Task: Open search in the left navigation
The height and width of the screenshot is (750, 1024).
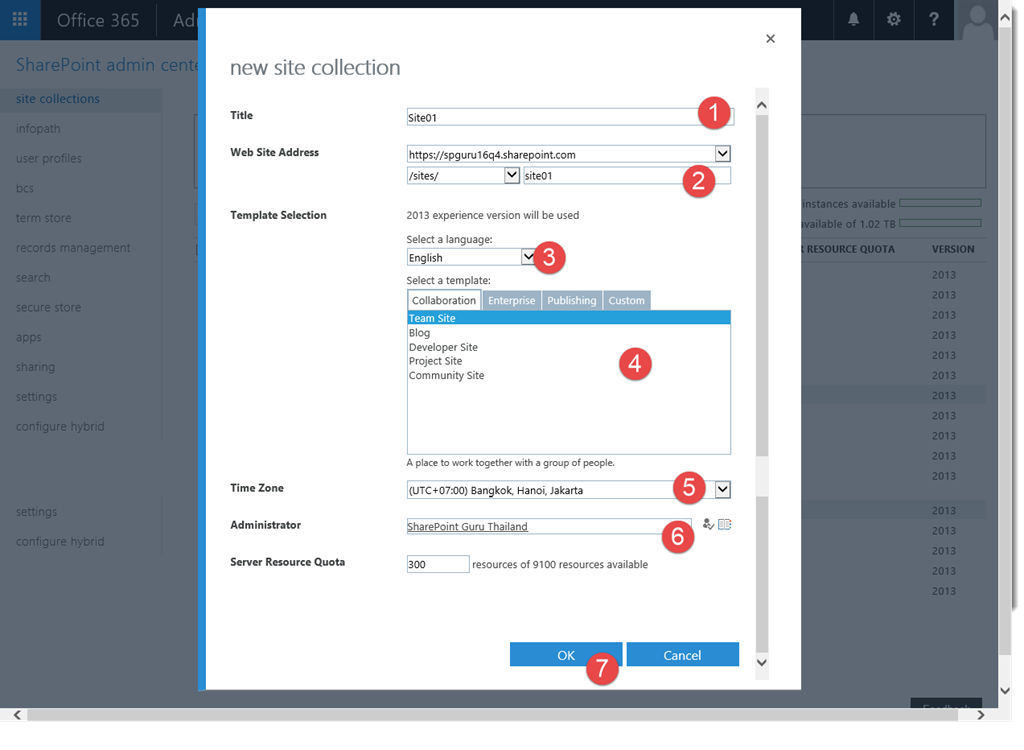Action: click(33, 278)
